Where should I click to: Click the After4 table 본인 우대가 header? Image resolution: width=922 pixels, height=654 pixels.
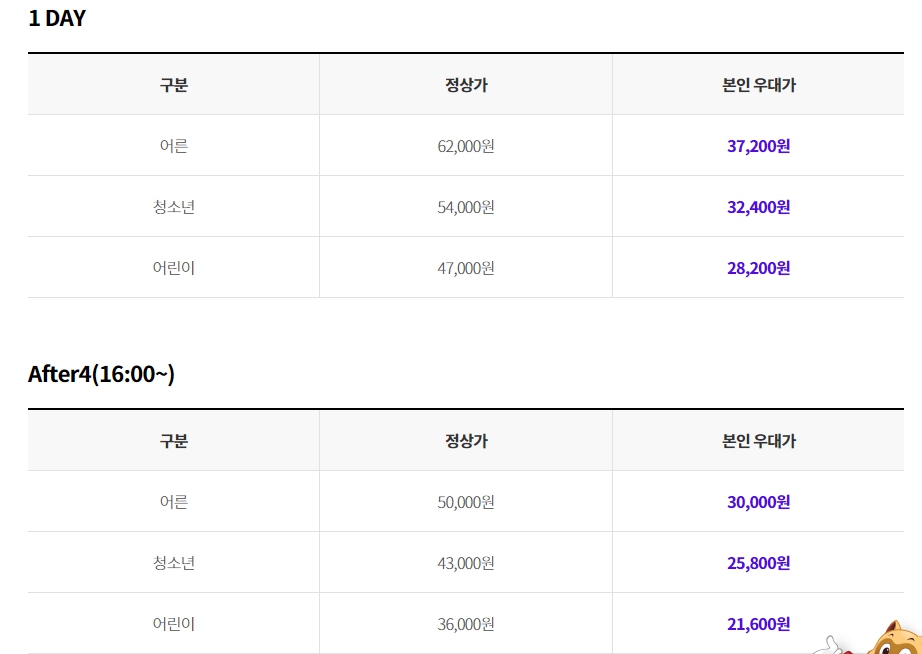[759, 441]
